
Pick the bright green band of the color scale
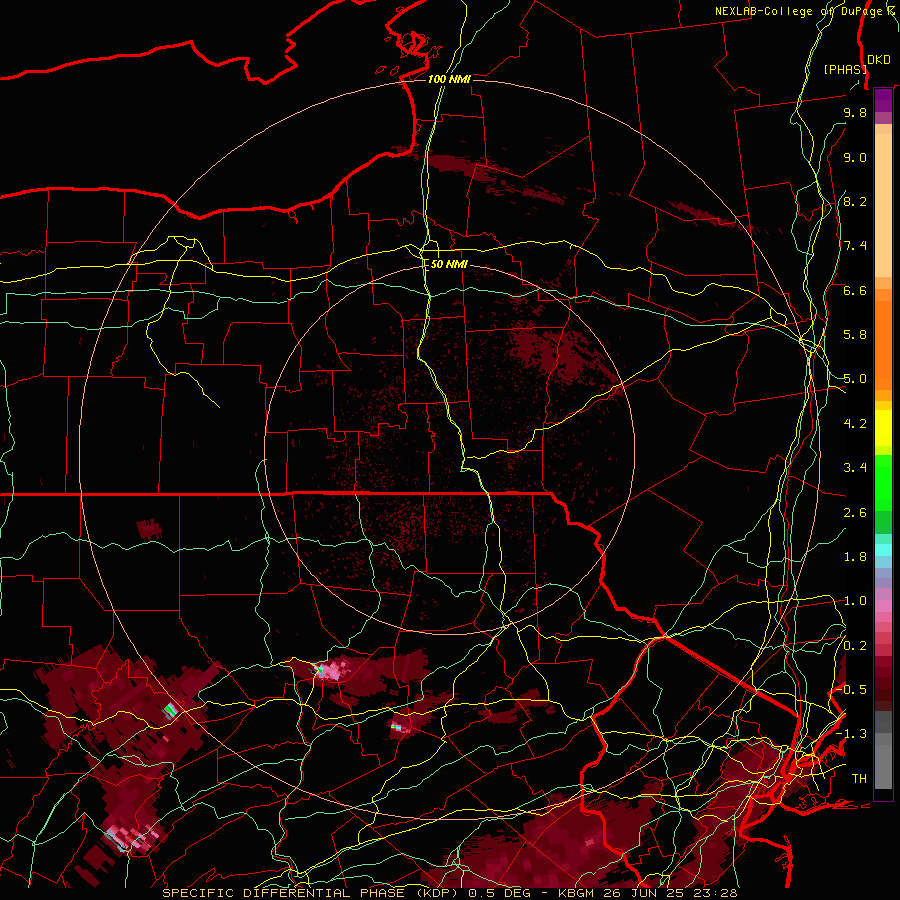click(883, 482)
